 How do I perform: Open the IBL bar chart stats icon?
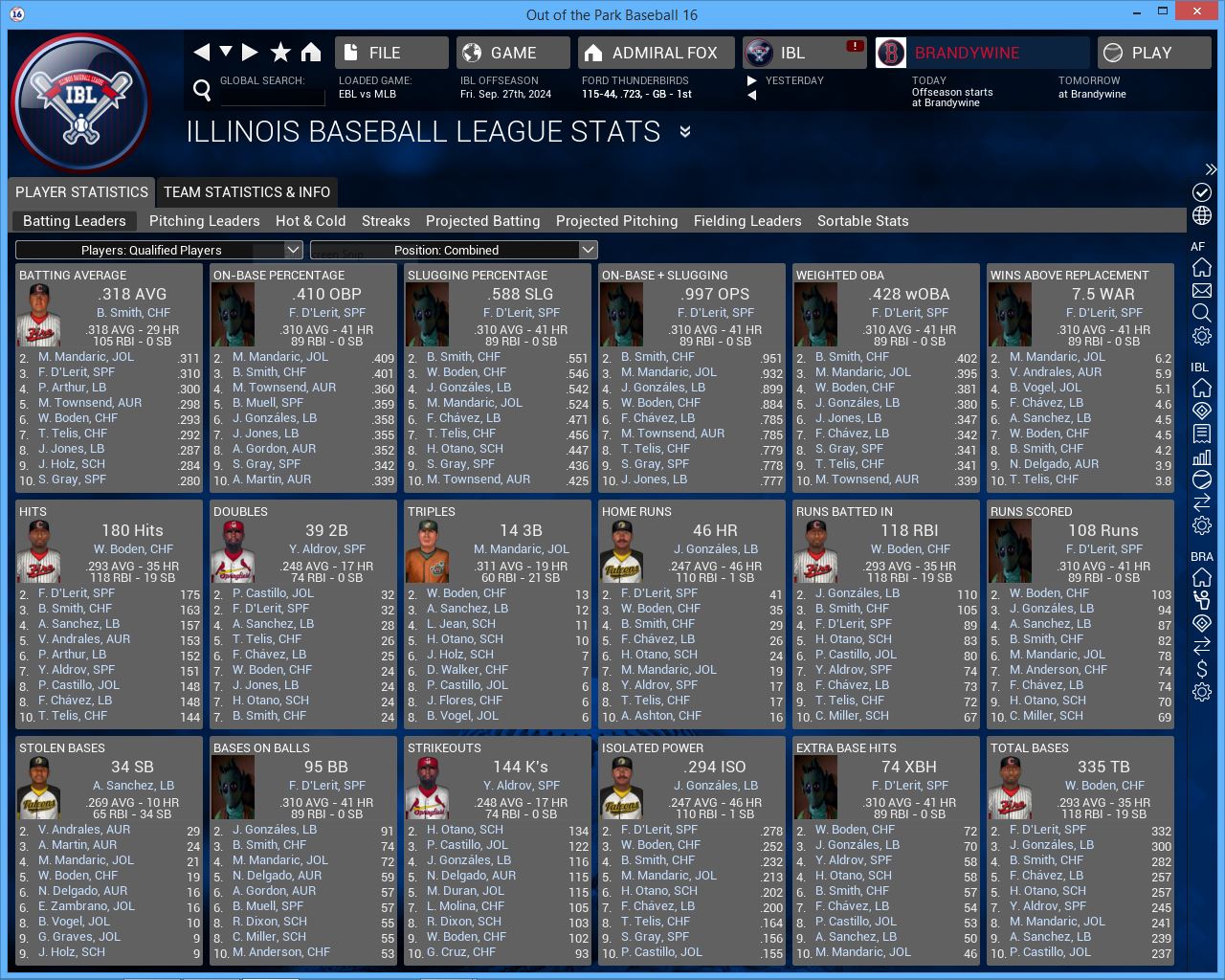point(1202,457)
